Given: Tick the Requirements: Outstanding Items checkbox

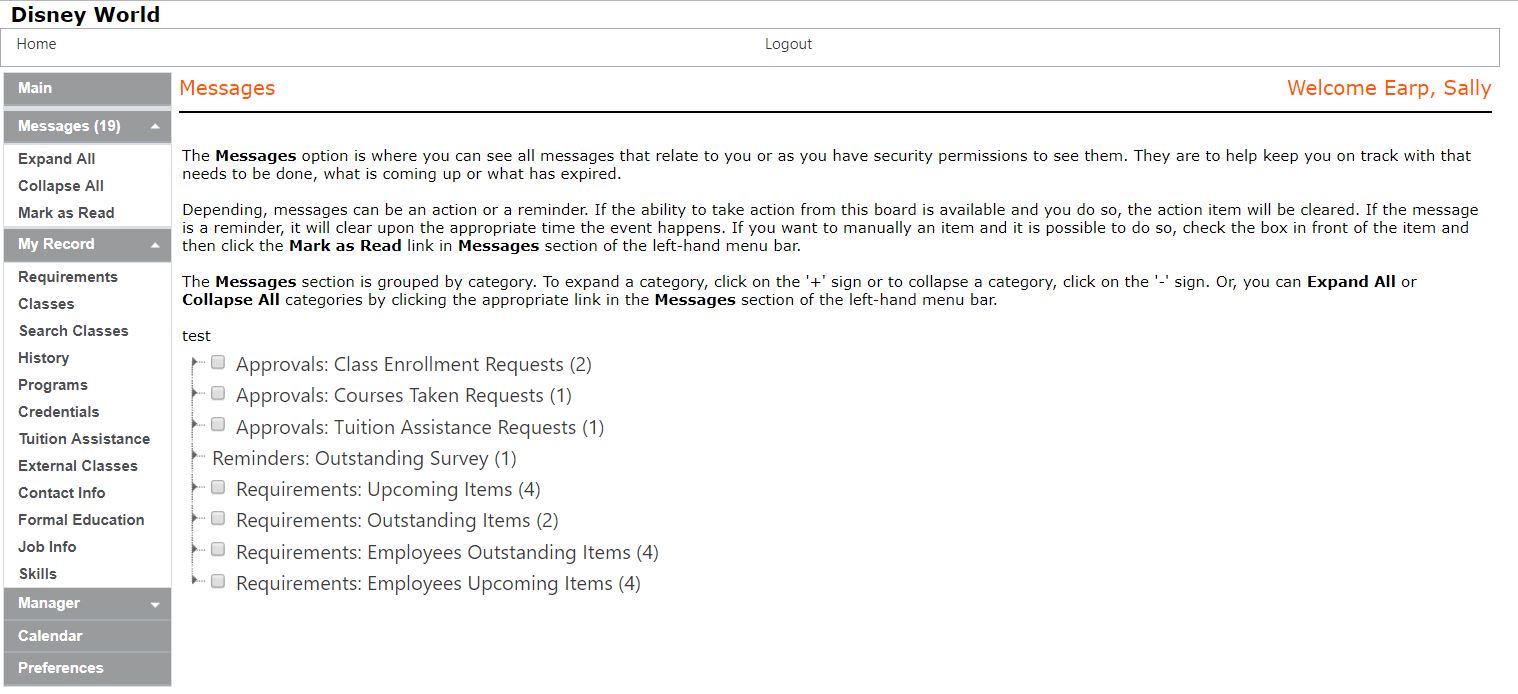Looking at the screenshot, I should (218, 519).
